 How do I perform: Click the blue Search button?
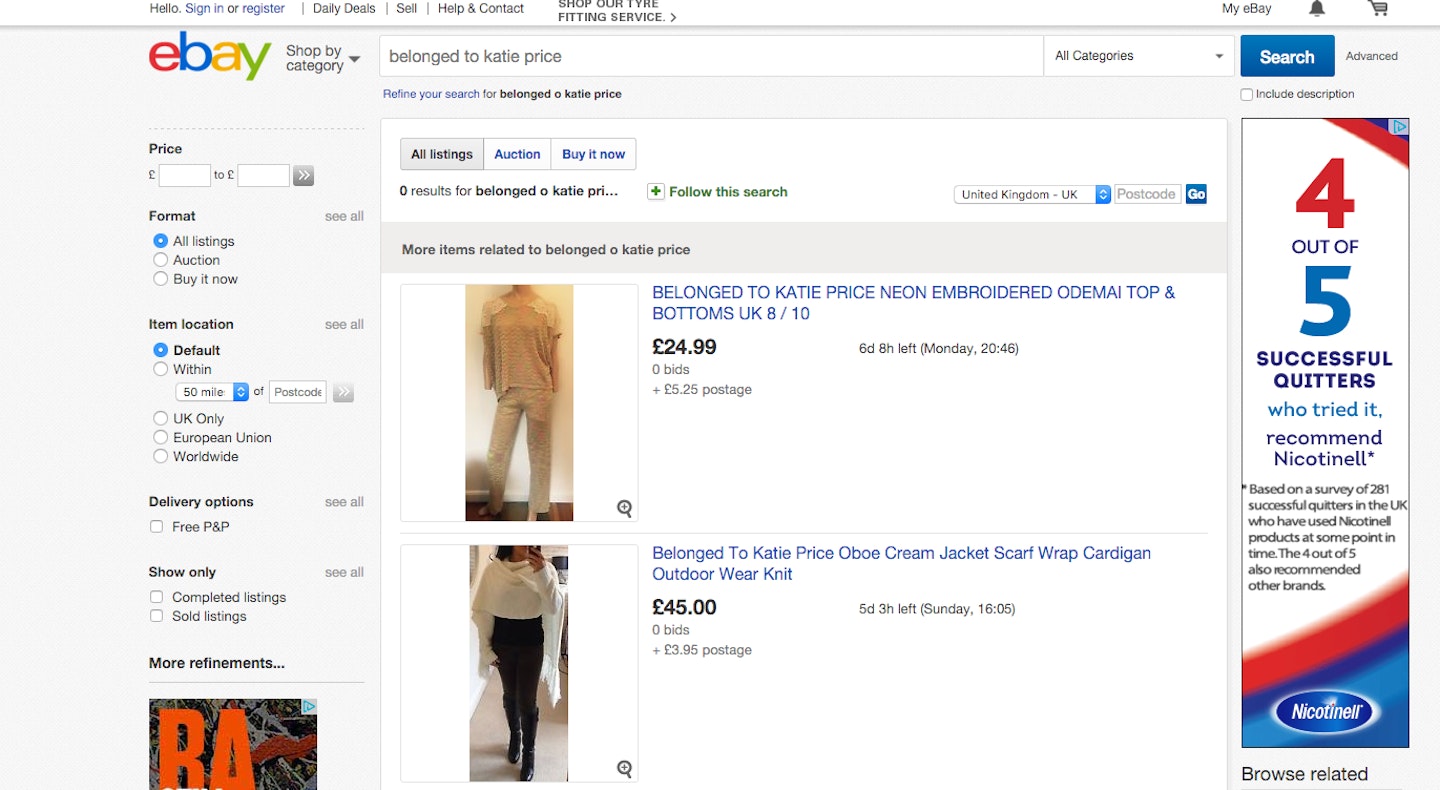(x=1287, y=56)
